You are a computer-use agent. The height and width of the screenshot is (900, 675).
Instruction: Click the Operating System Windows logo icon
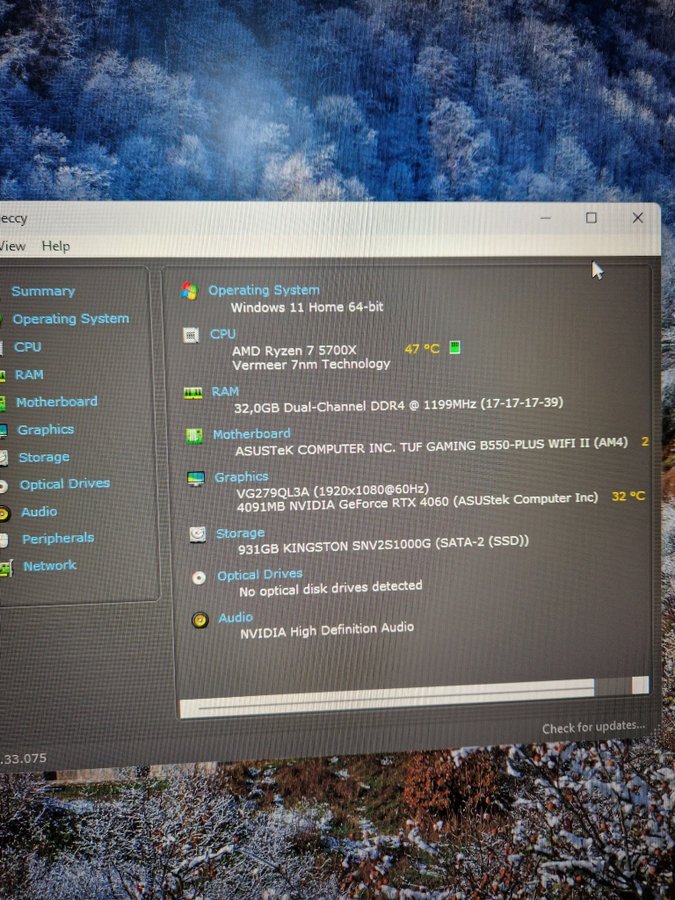(x=189, y=291)
